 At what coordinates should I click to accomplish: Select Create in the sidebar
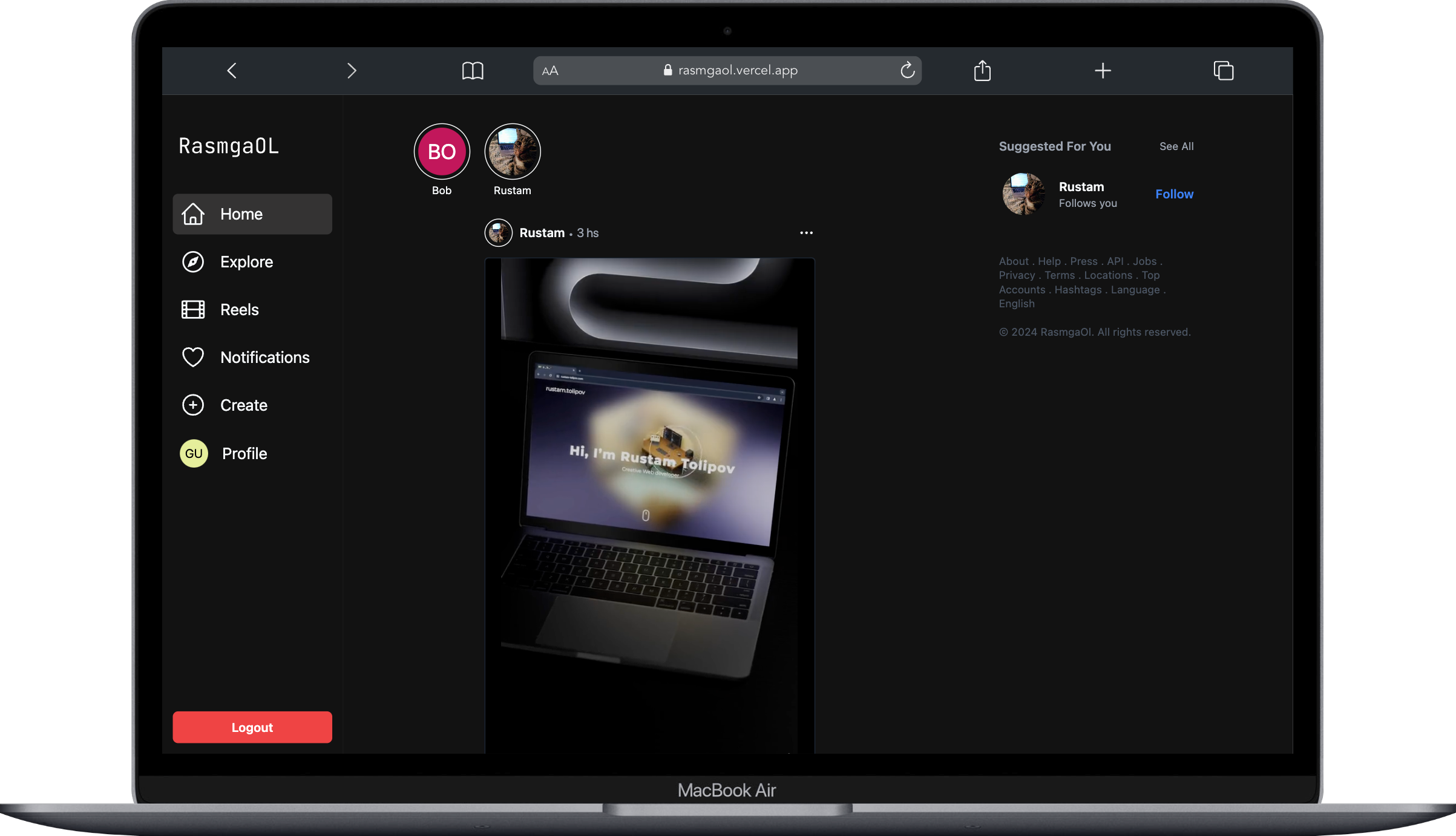(x=243, y=405)
